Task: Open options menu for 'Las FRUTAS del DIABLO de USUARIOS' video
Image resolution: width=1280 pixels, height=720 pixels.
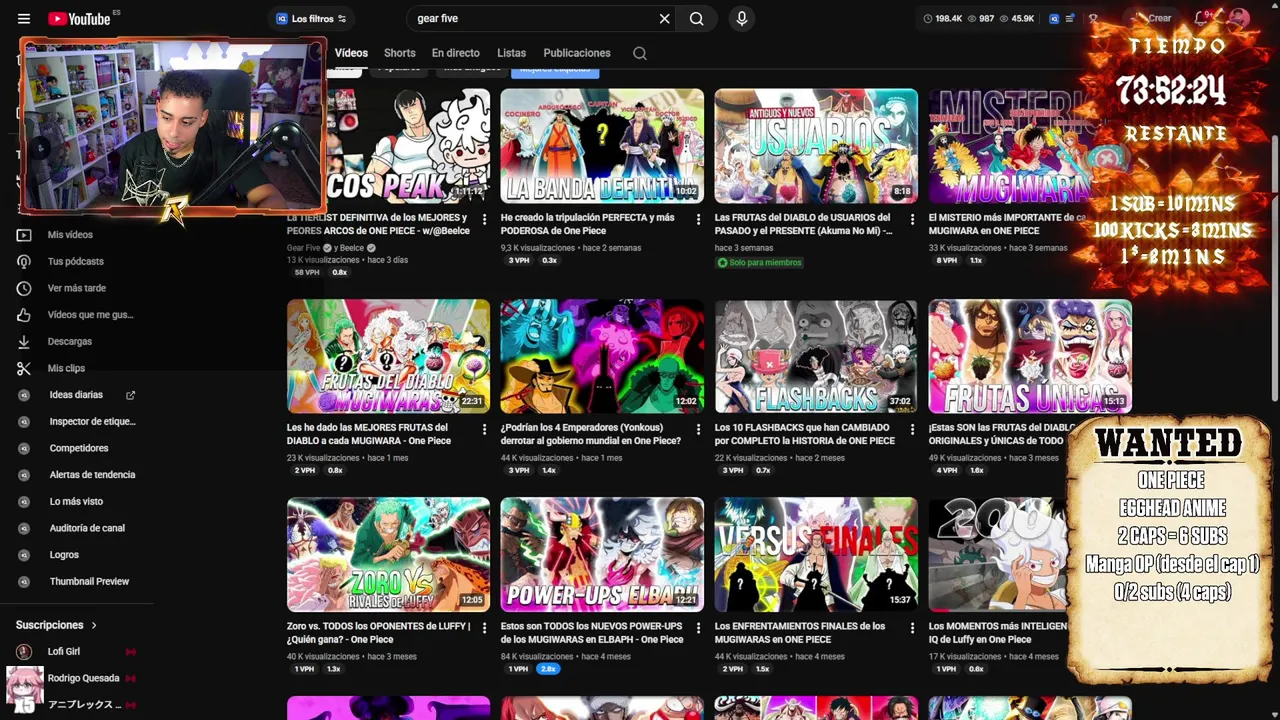Action: (x=912, y=219)
